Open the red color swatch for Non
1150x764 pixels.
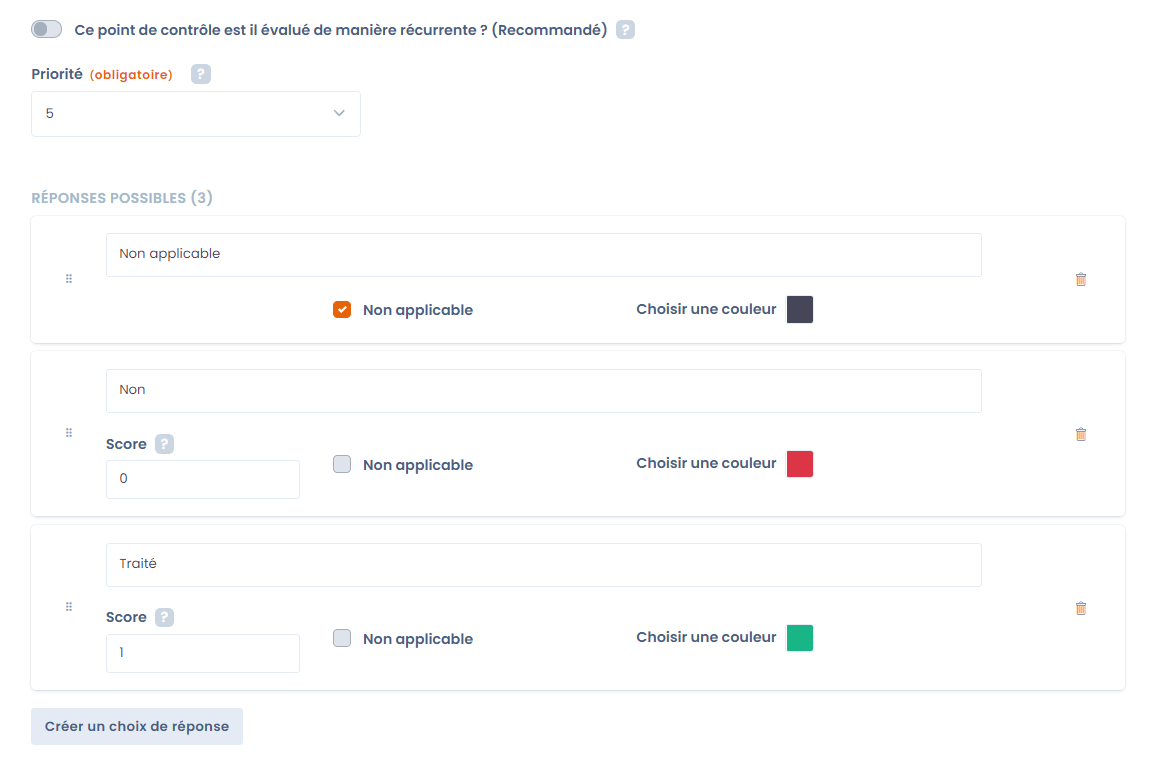[802, 464]
